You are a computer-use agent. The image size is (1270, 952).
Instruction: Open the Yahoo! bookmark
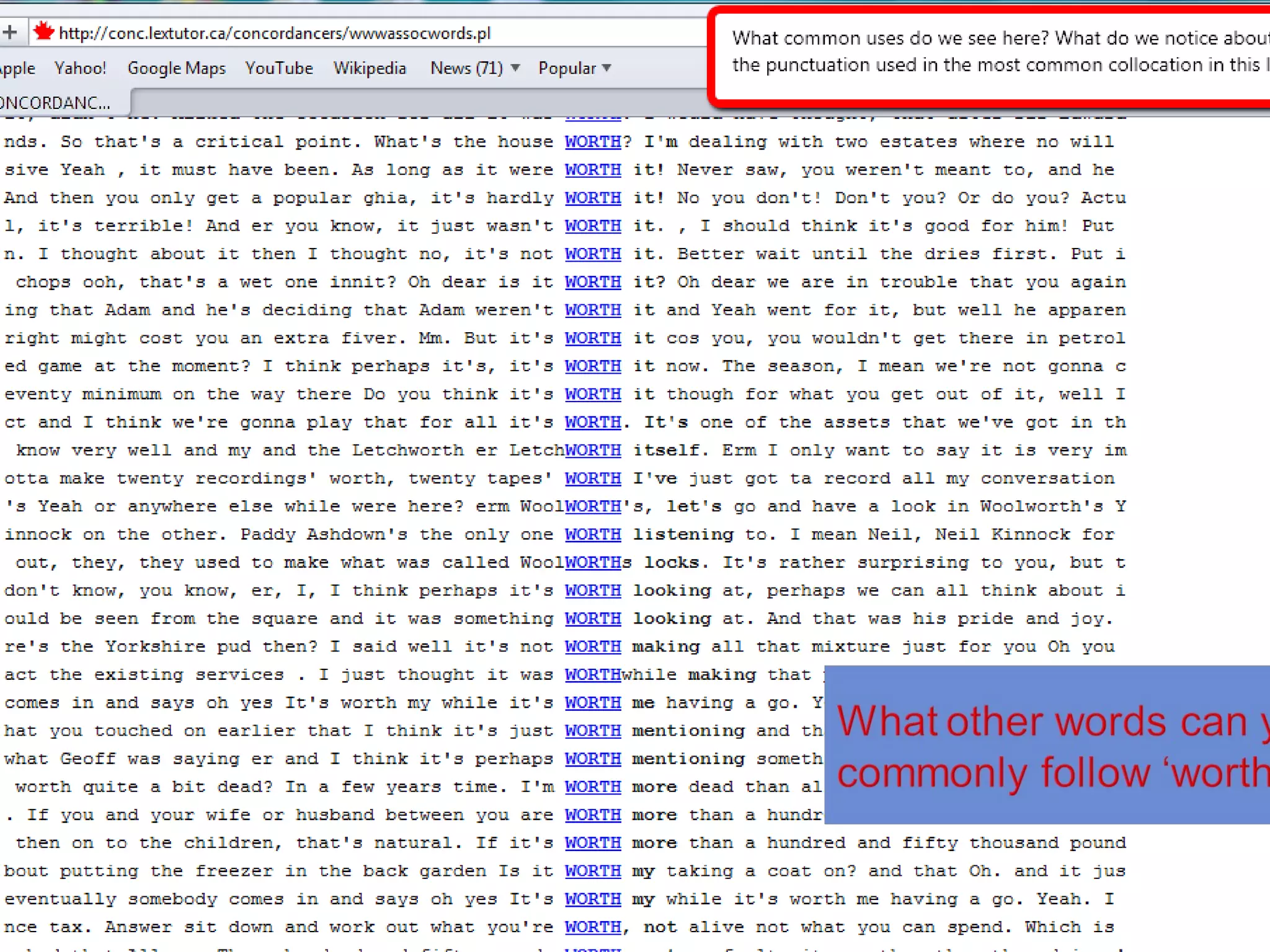[x=80, y=68]
